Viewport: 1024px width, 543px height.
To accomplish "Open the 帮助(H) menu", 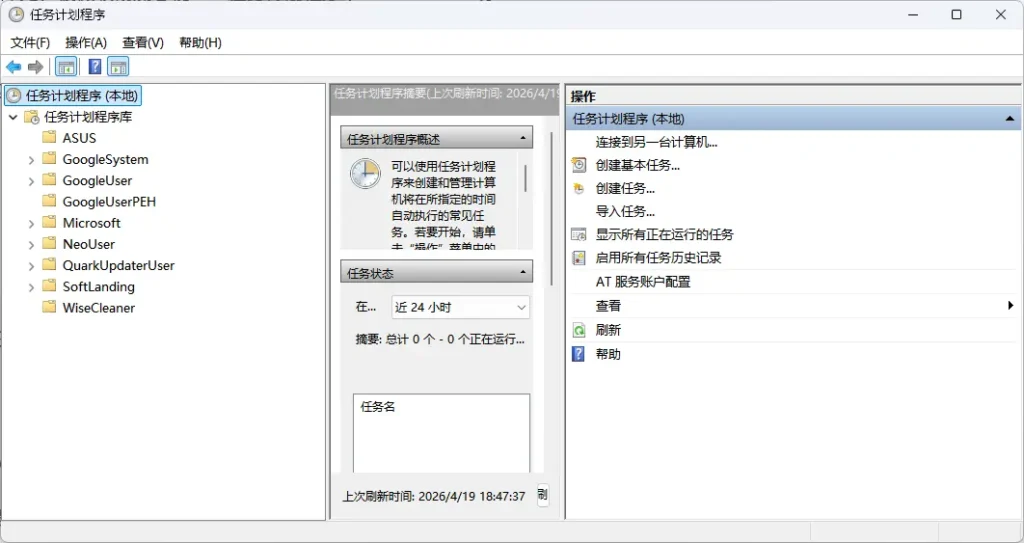I will (x=200, y=42).
